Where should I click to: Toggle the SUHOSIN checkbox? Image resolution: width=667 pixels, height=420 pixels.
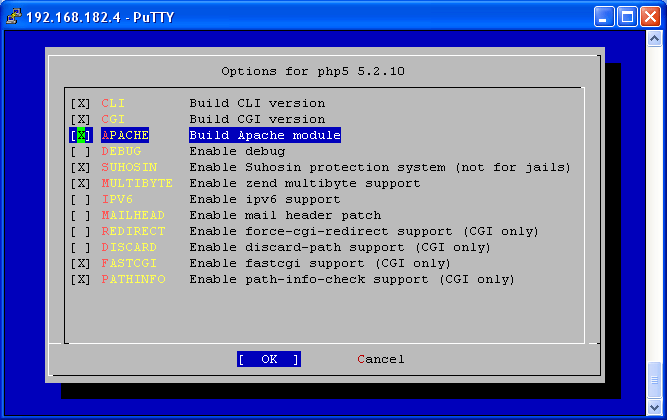pyautogui.click(x=80, y=168)
